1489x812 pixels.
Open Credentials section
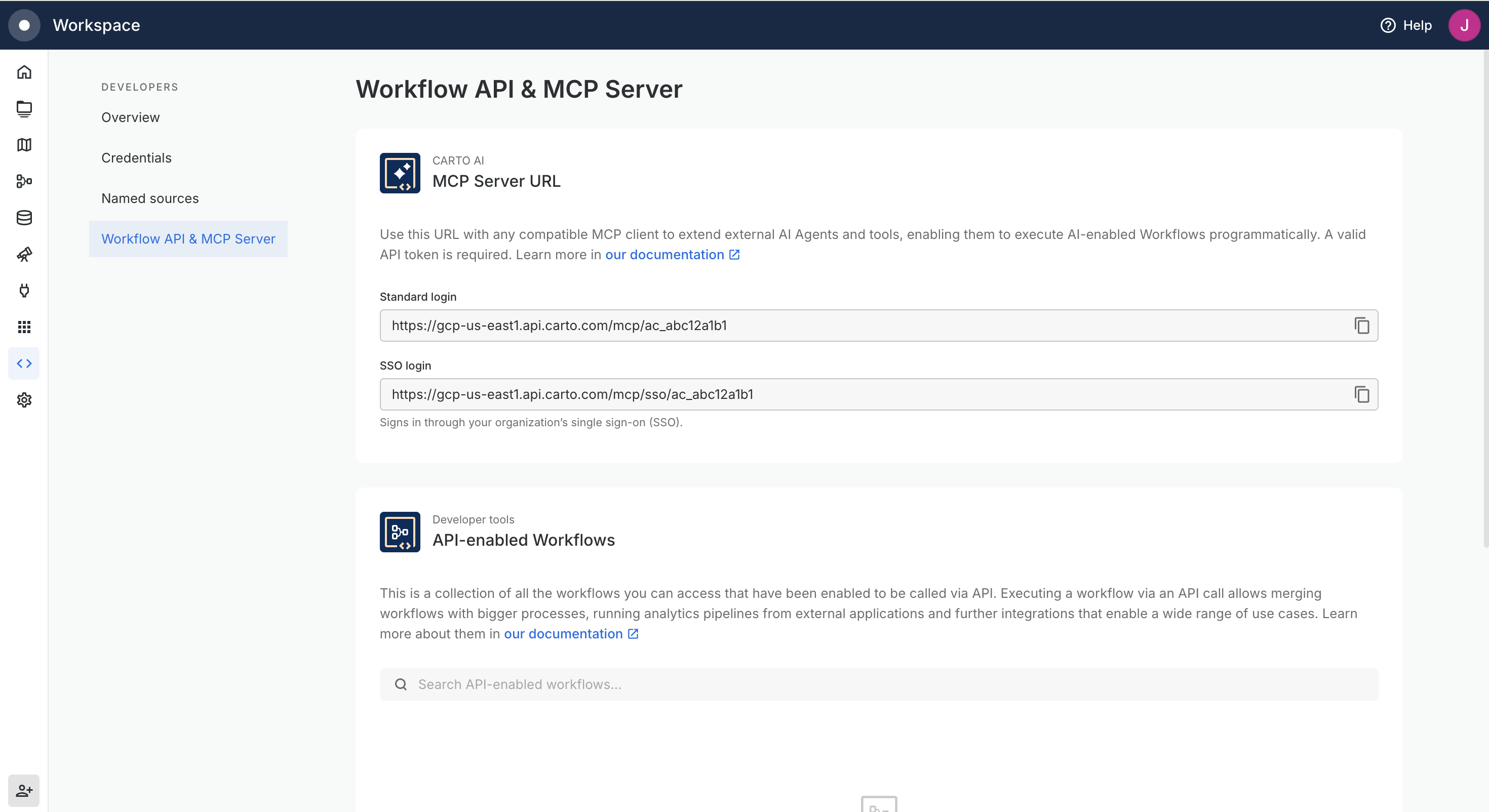point(136,158)
